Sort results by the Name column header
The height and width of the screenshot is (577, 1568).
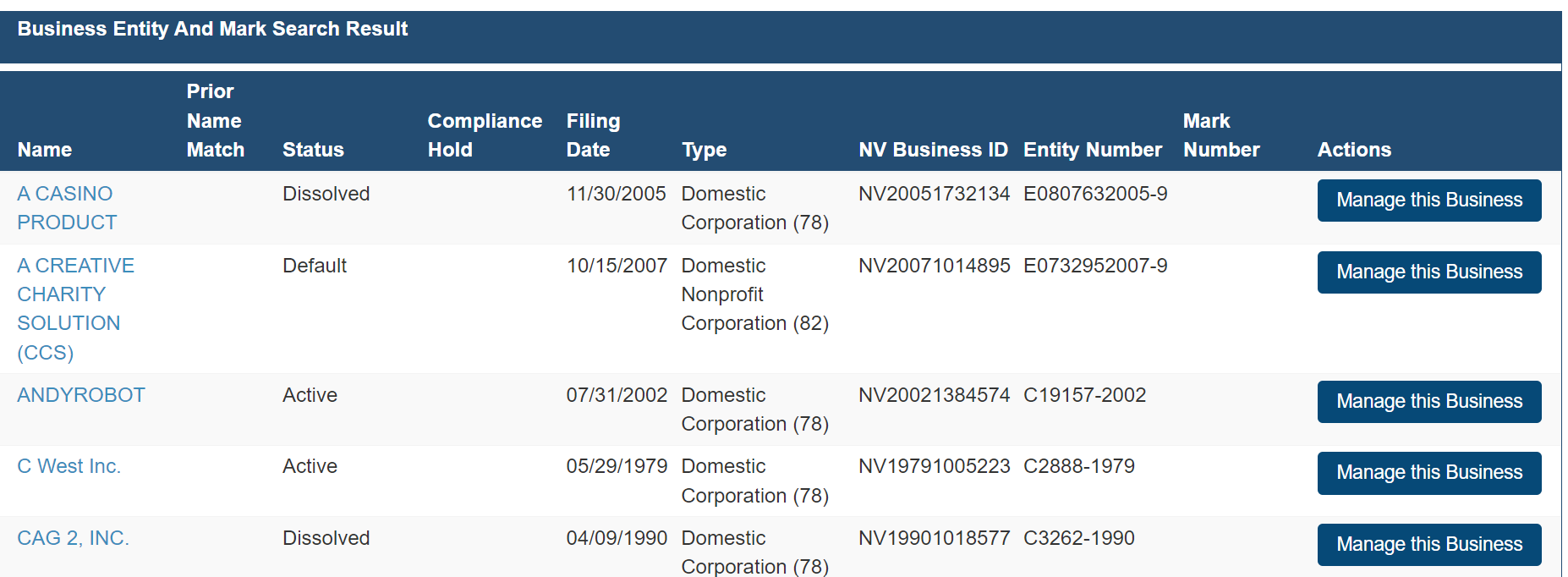[45, 150]
